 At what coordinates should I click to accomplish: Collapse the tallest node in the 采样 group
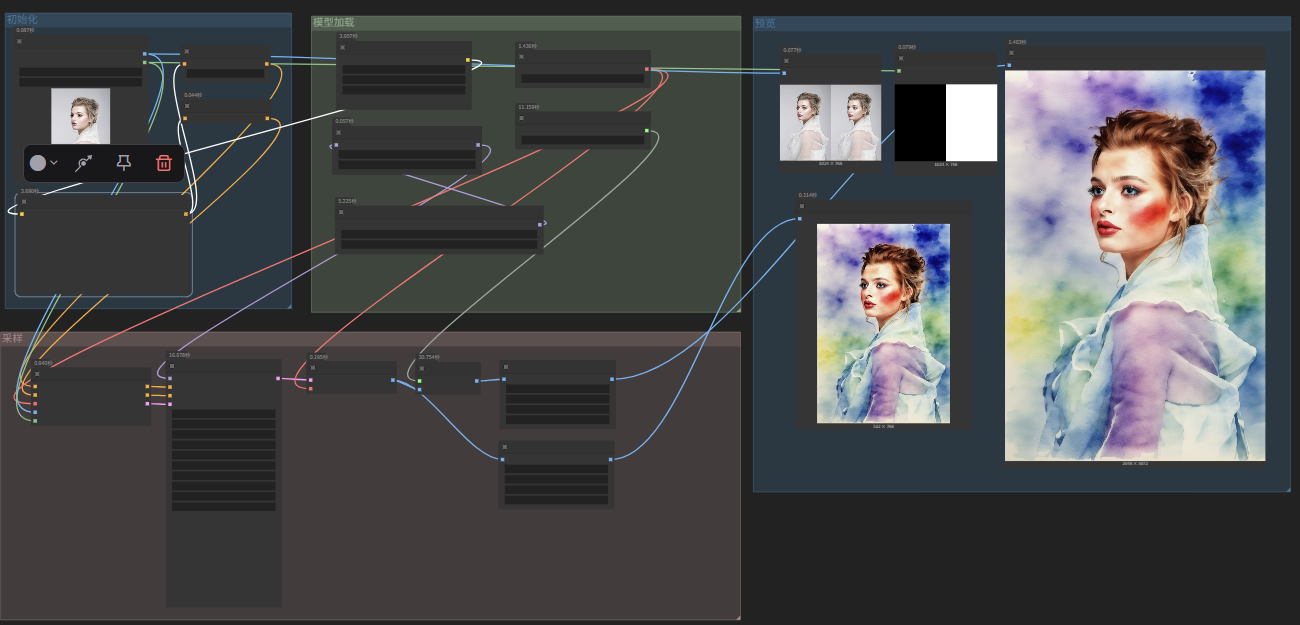click(x=171, y=366)
